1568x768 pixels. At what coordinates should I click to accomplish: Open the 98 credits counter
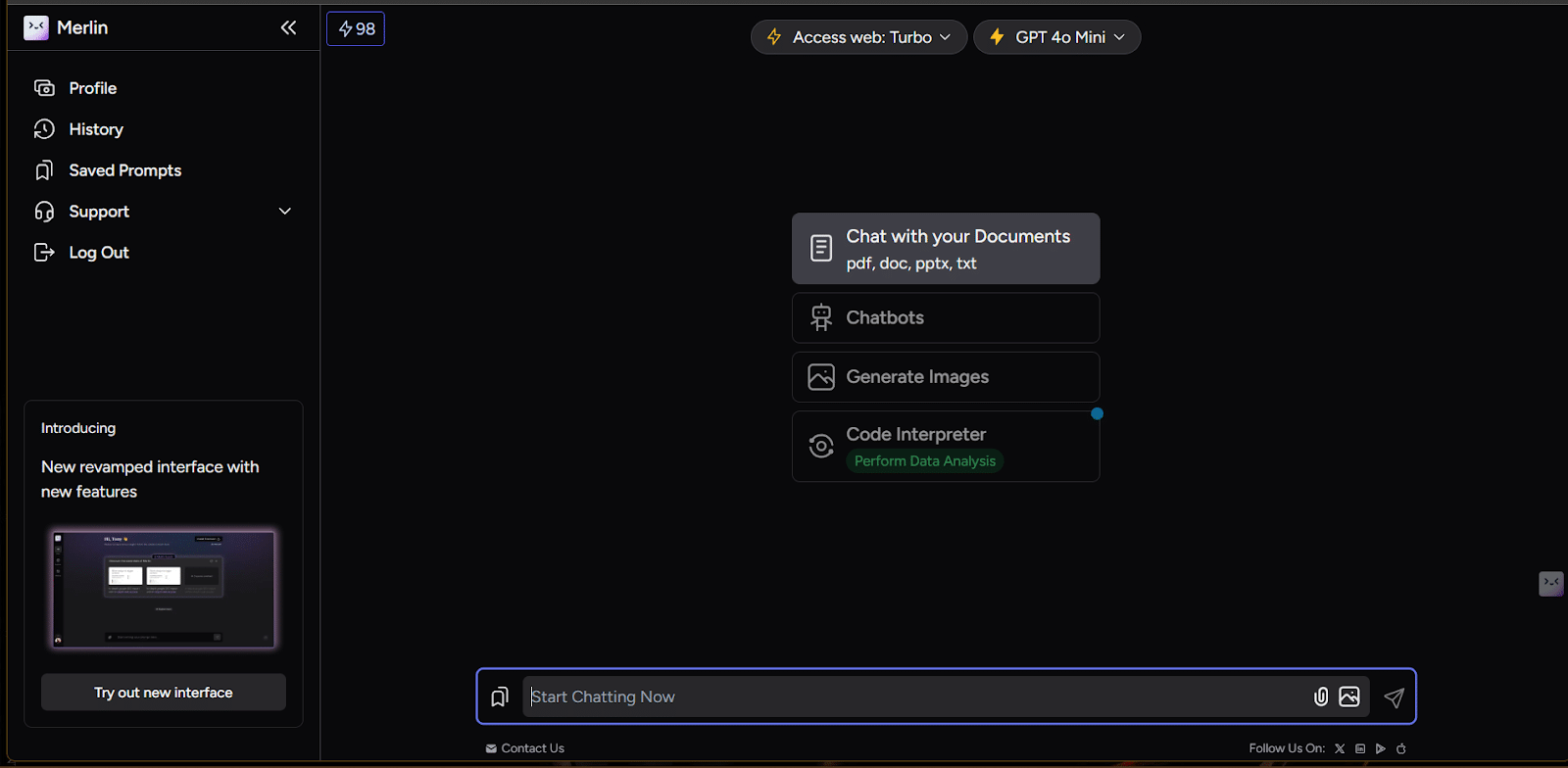click(356, 29)
